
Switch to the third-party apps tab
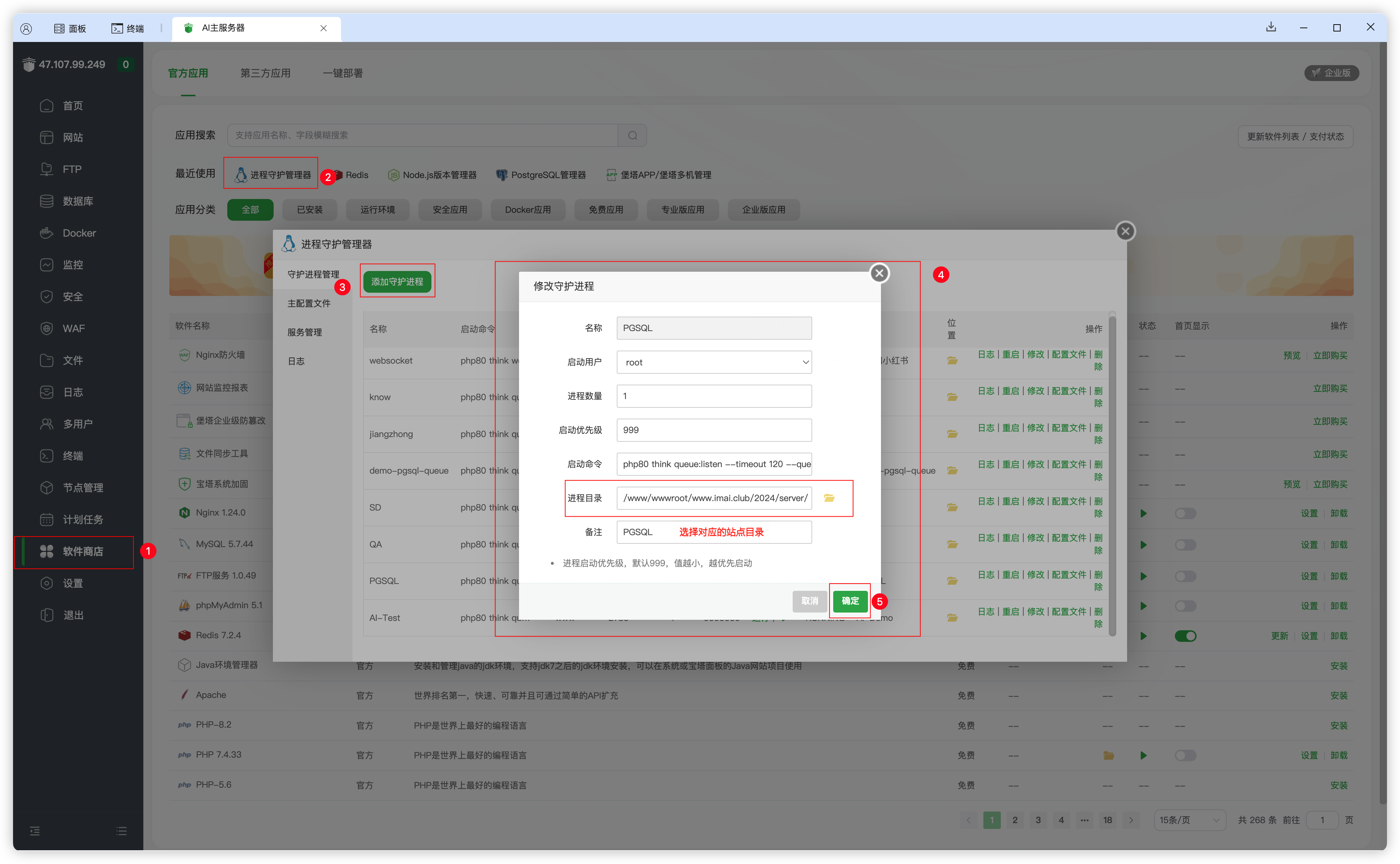[265, 73]
